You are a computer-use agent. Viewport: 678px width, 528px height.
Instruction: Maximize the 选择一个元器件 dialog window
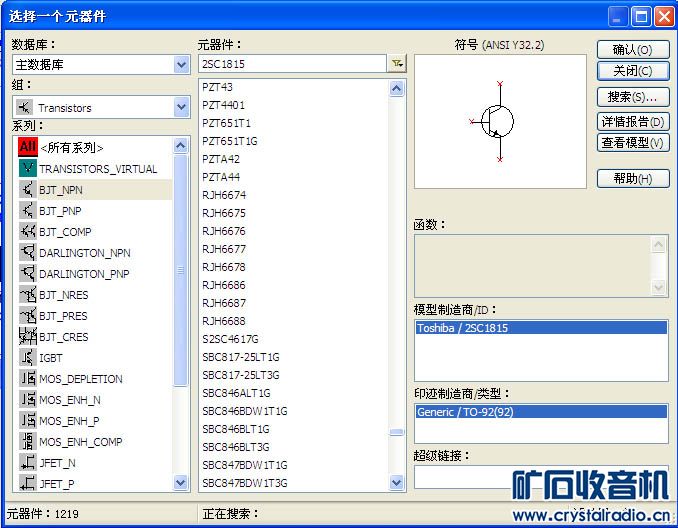(x=641, y=17)
